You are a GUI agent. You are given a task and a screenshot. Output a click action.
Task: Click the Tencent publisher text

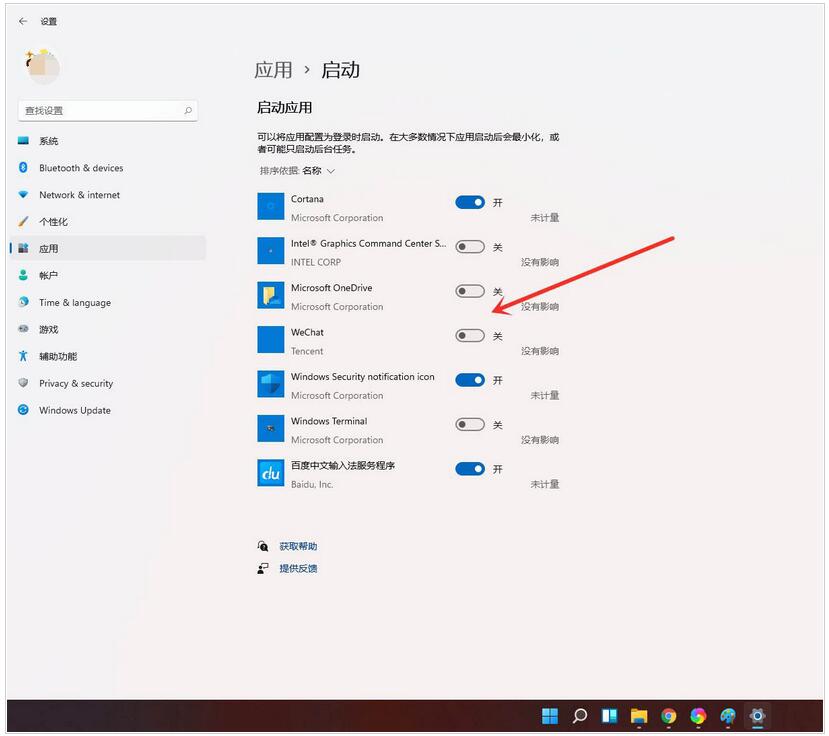point(307,351)
